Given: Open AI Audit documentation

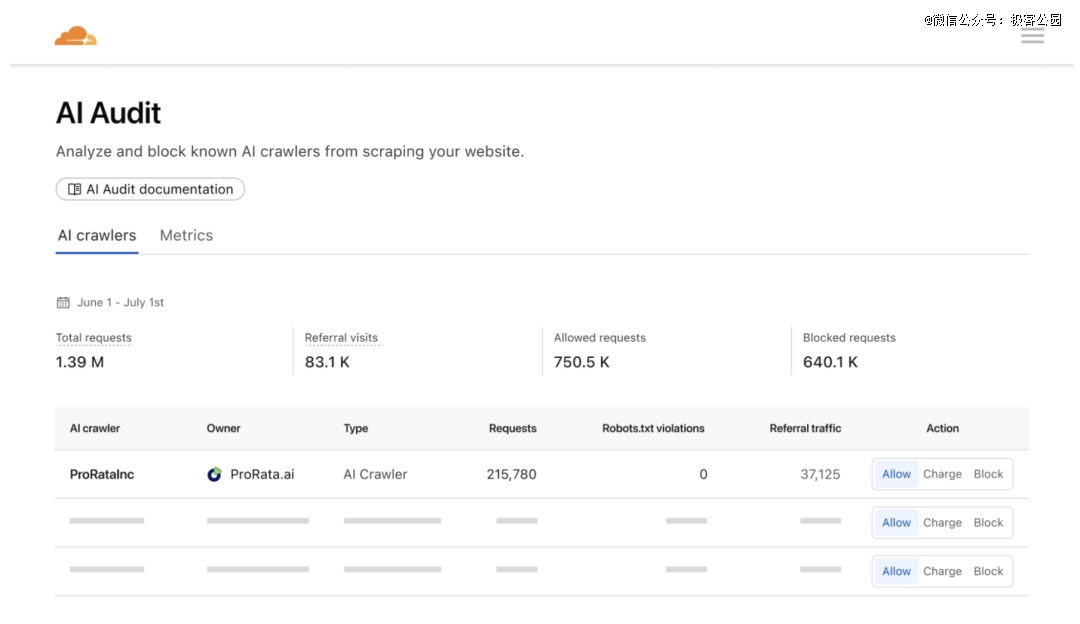Looking at the screenshot, I should tap(150, 189).
